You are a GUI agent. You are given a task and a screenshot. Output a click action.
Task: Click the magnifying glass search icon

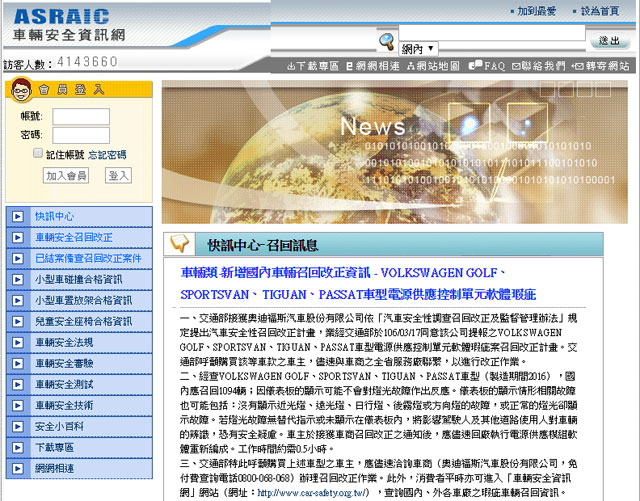pyautogui.click(x=387, y=41)
